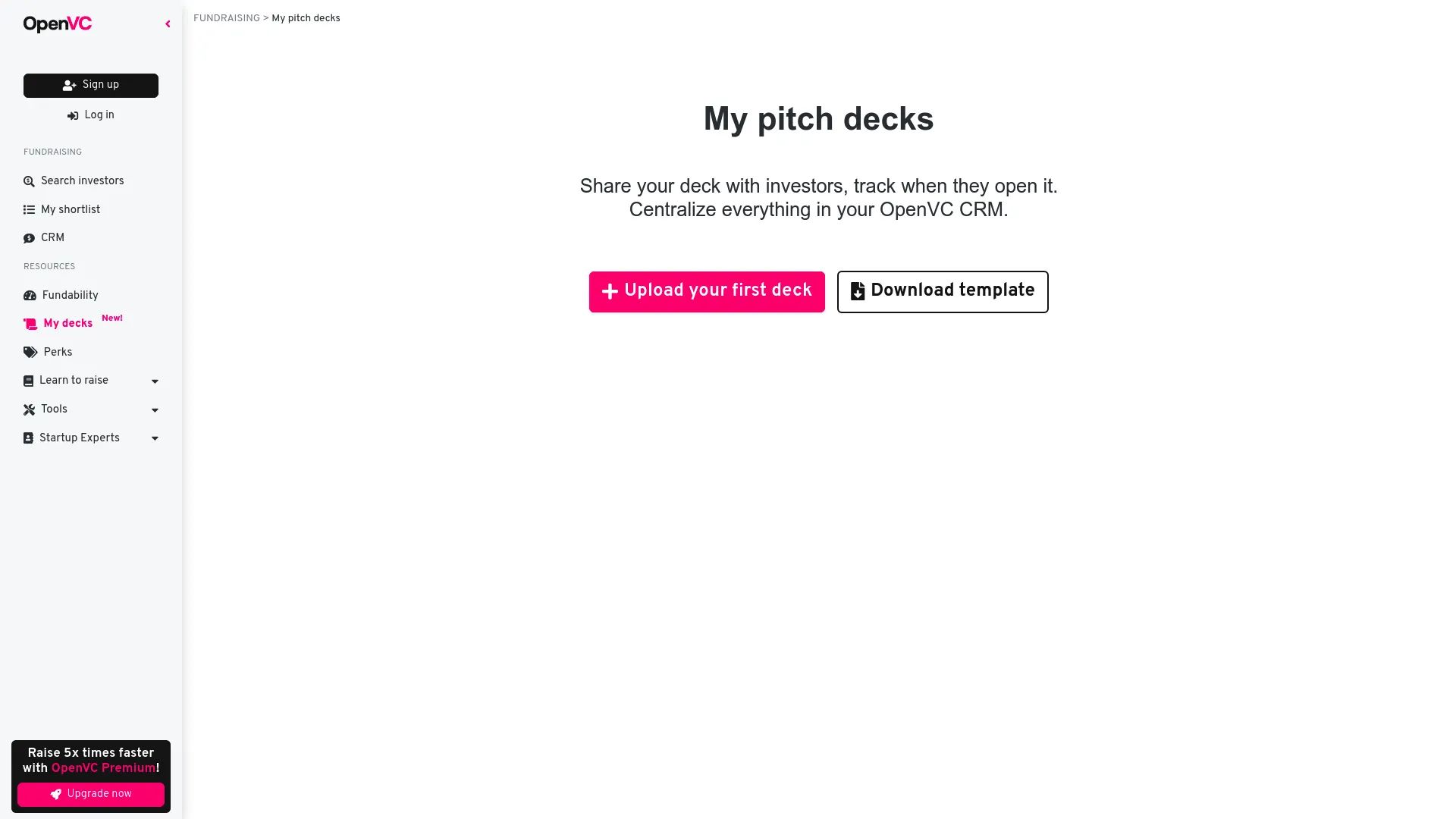Click the My decks icon in sidebar
This screenshot has height=819, width=1456.
[x=30, y=323]
